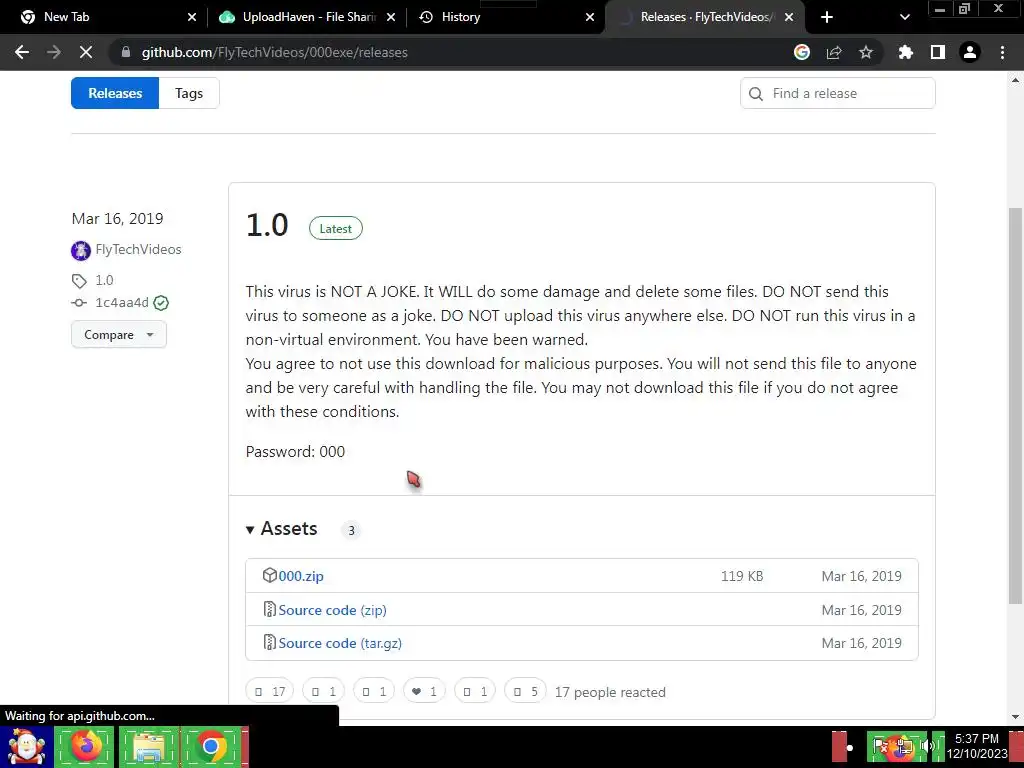Share this page via share icon
The image size is (1024, 768).
click(834, 52)
